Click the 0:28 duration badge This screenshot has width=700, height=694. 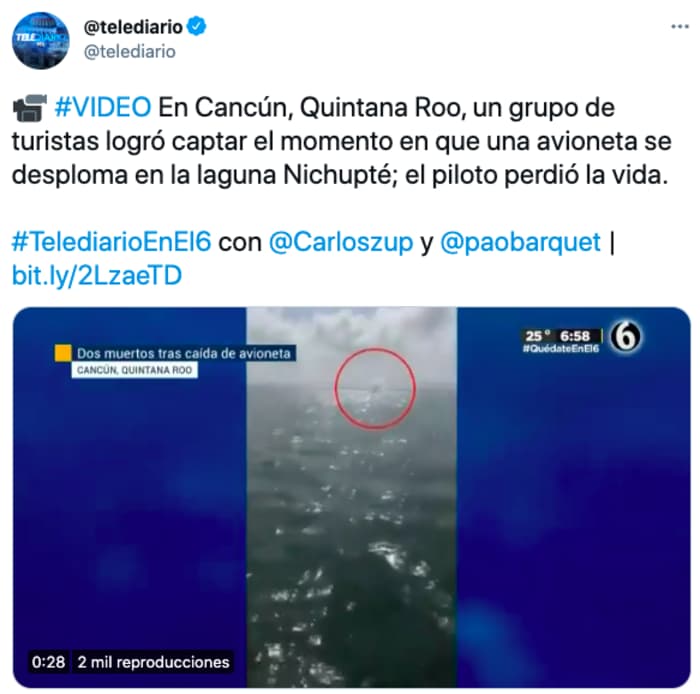tap(49, 661)
